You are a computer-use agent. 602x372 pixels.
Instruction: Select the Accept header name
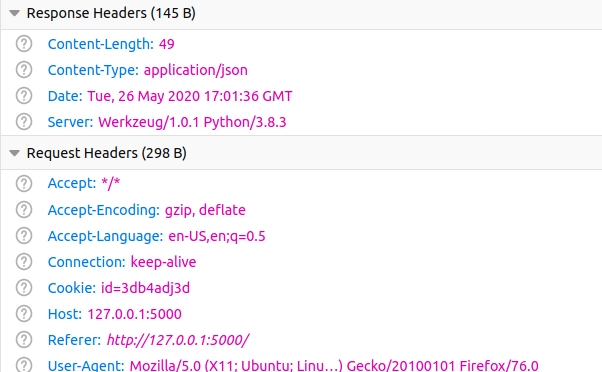[x=72, y=184]
